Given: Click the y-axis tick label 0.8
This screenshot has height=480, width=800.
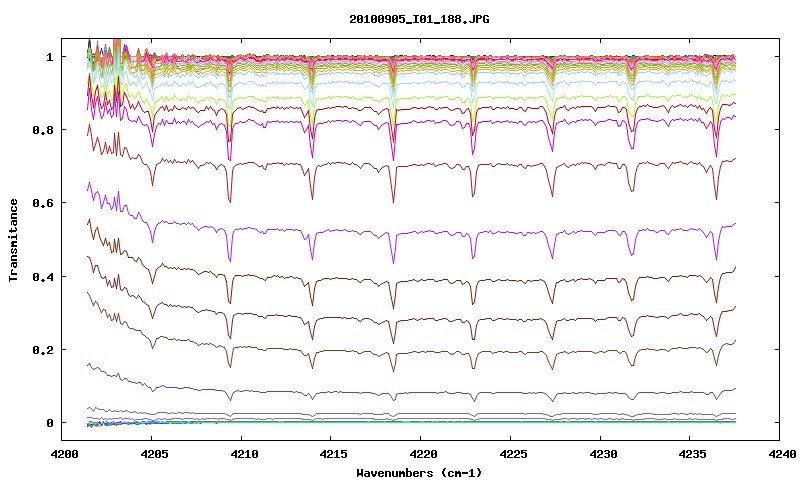Looking at the screenshot, I should (x=42, y=130).
